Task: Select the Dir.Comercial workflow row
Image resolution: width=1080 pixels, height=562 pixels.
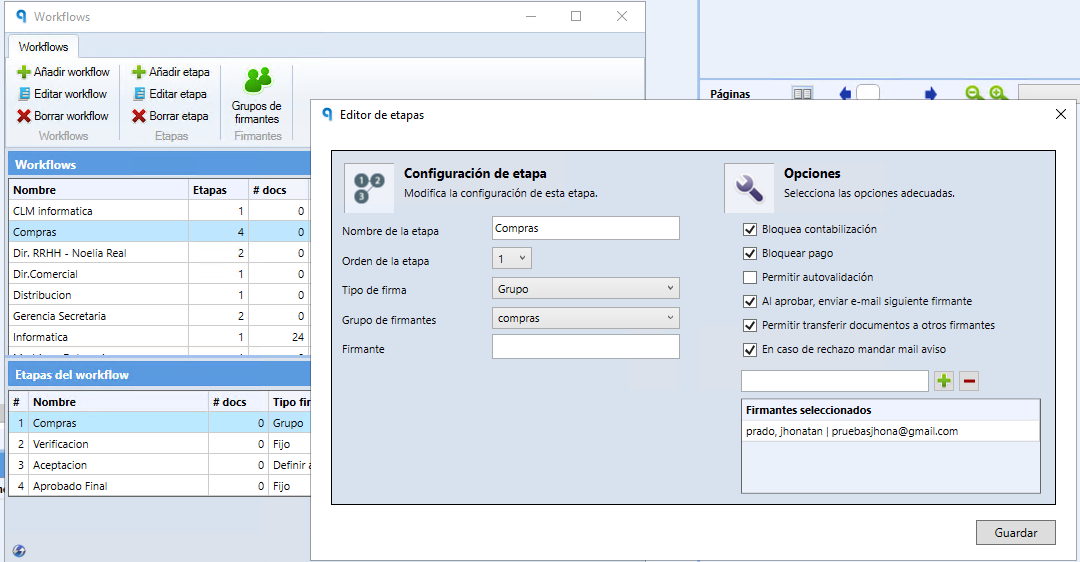Action: tap(160, 274)
